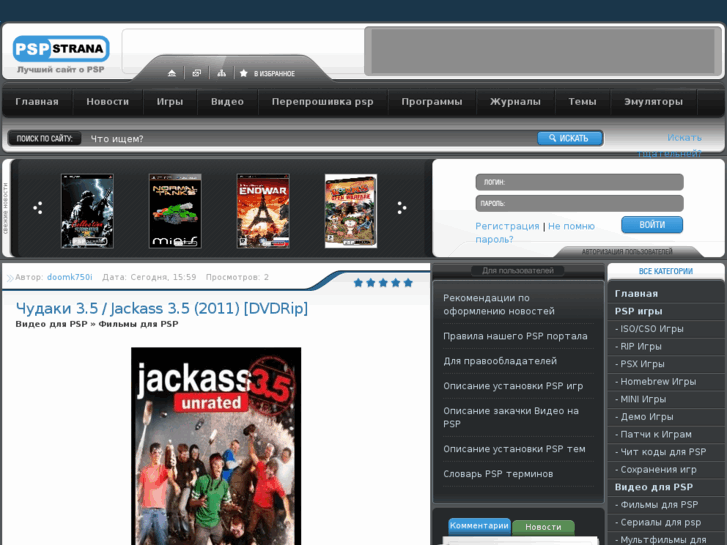Focus the Пароль input field
This screenshot has height=545, width=727.
579,203
